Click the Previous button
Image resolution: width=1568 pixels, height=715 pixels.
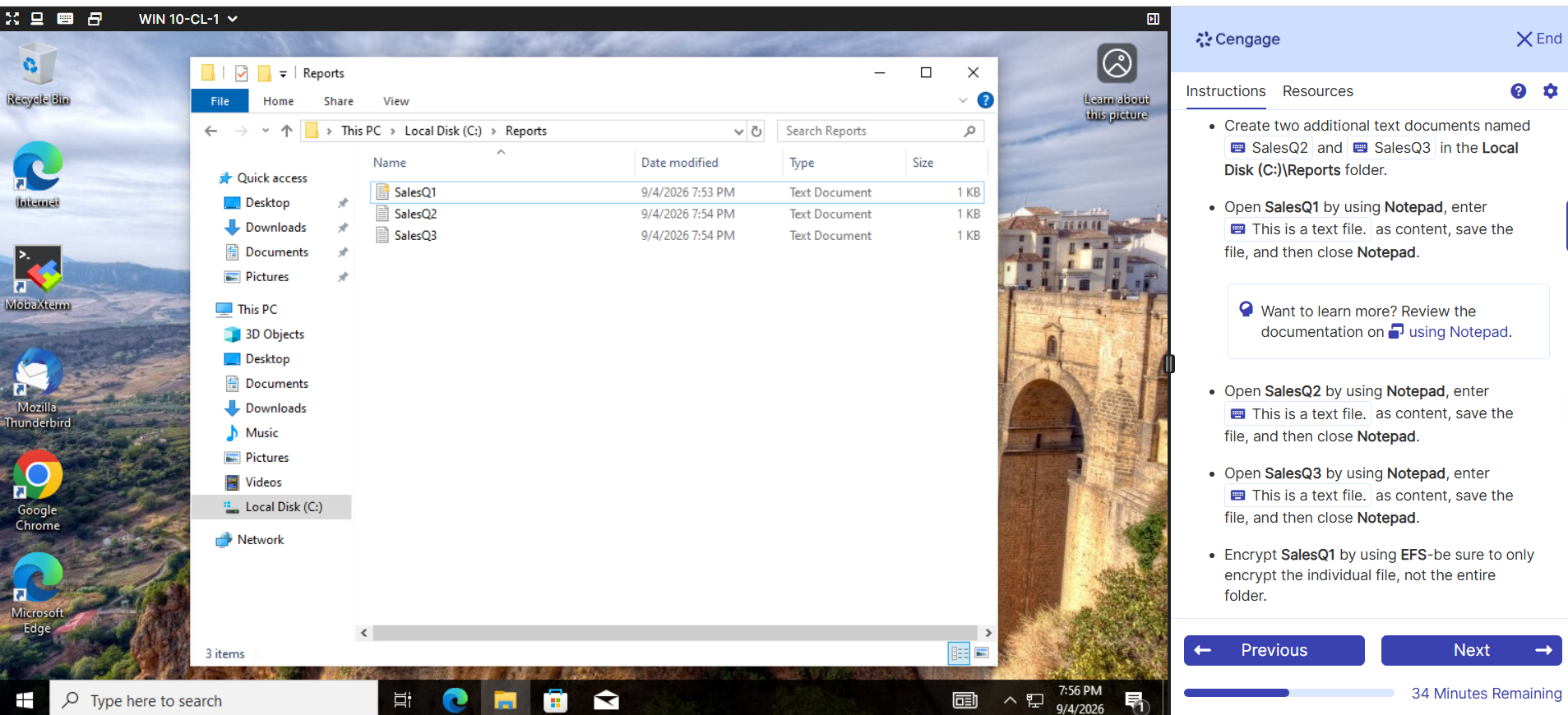1274,650
